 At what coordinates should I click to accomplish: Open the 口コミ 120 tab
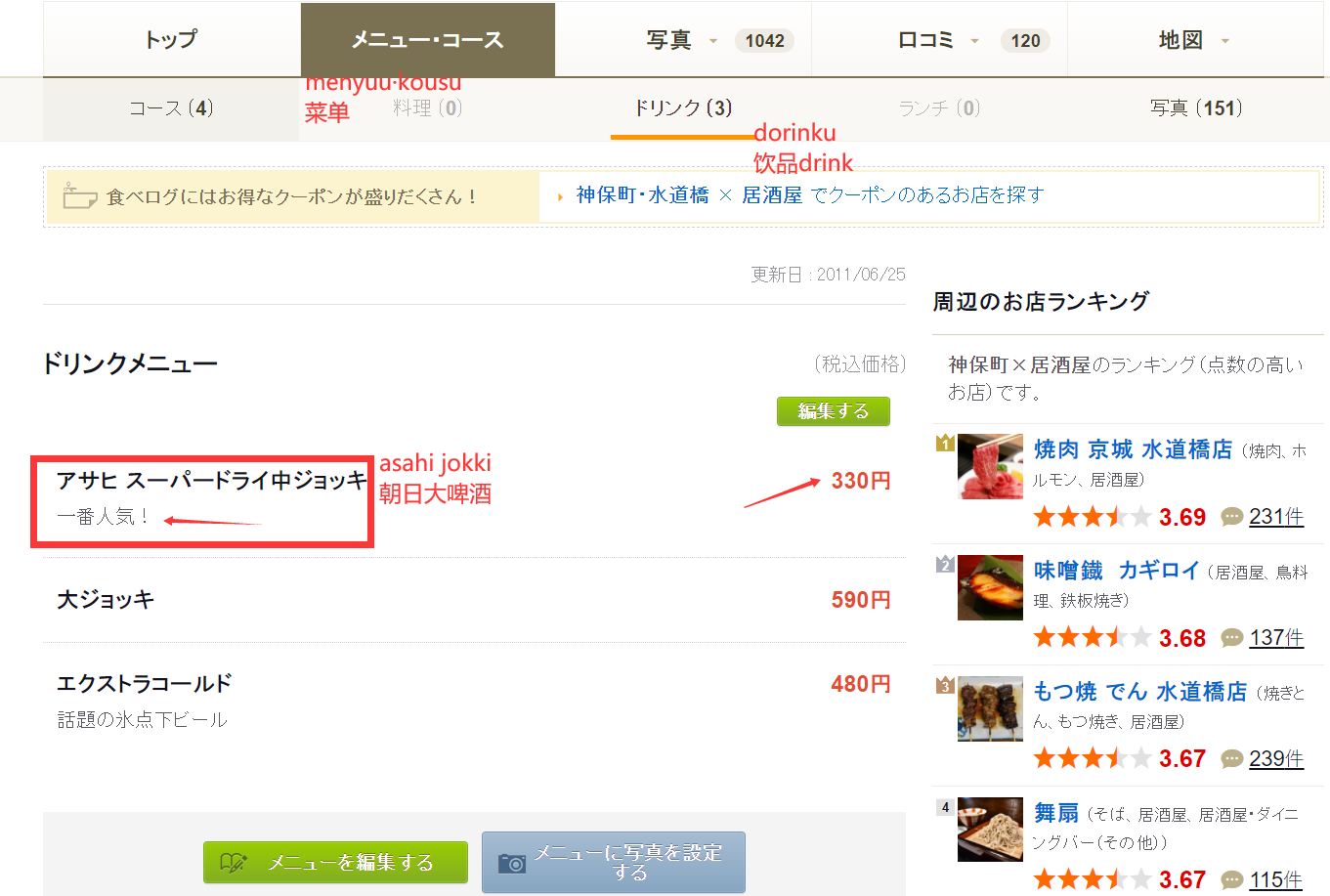coord(939,40)
